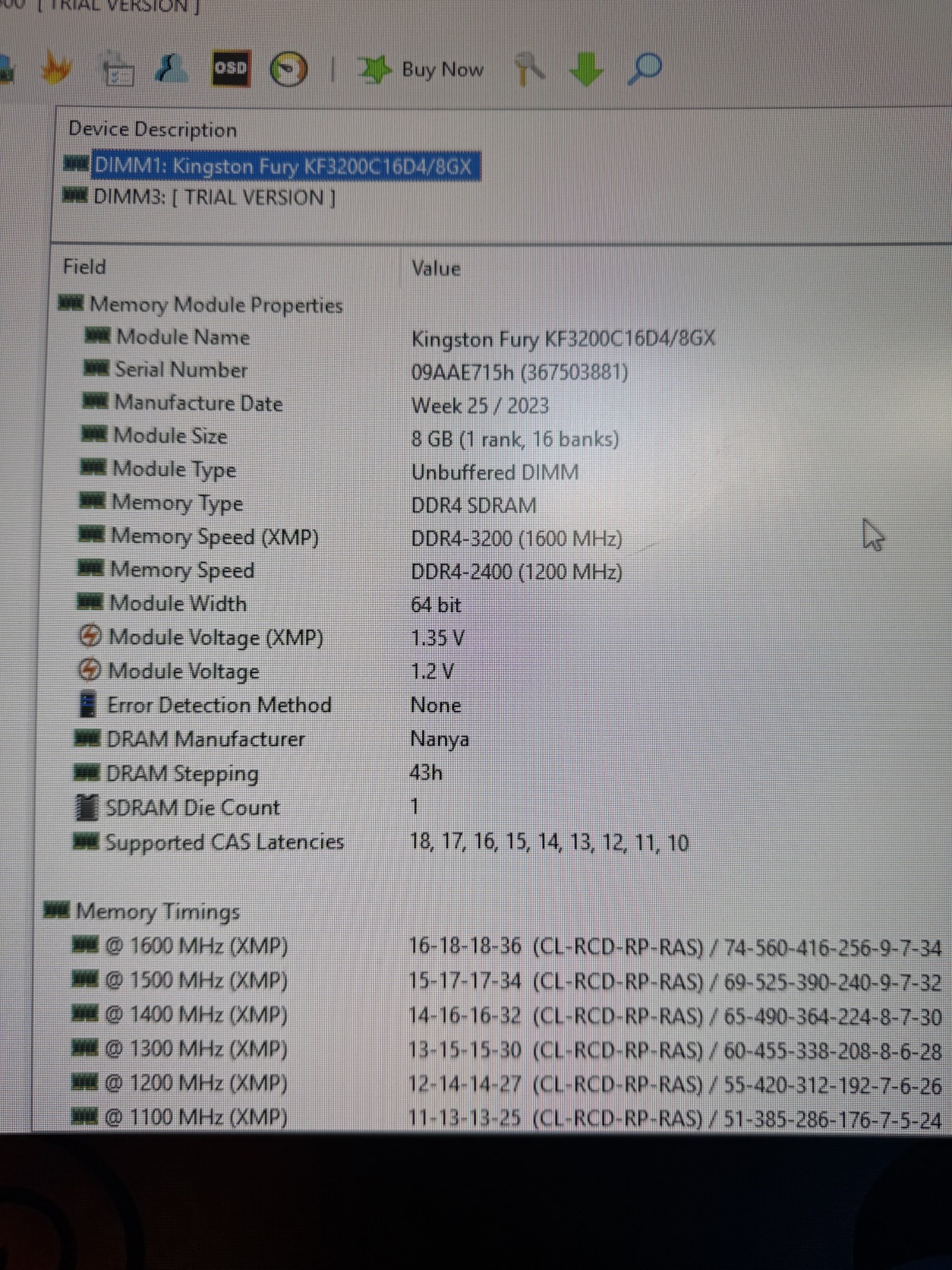
Task: Click the Field column header
Action: (x=84, y=267)
